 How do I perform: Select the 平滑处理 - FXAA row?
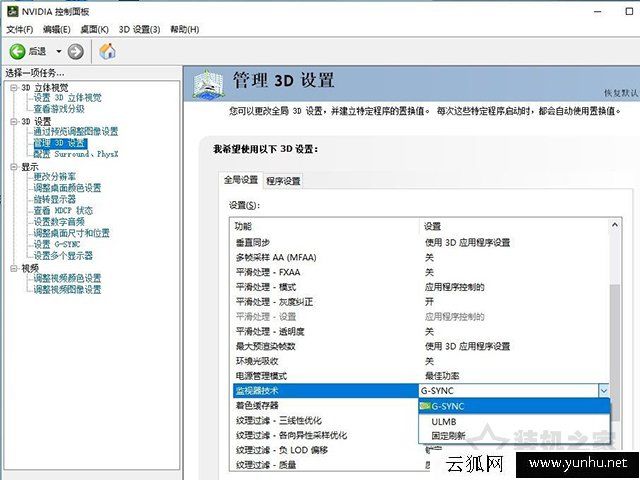[x=420, y=272]
